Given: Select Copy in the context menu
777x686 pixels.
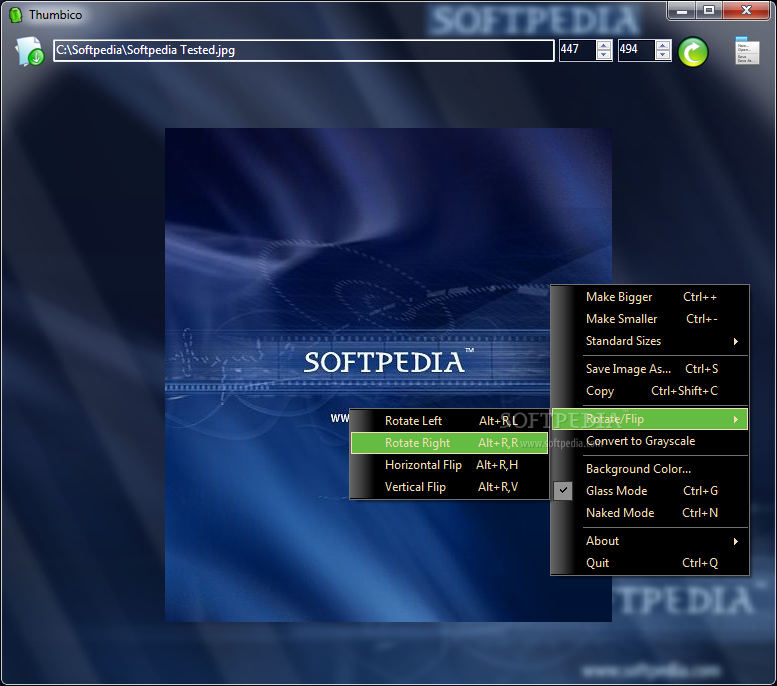Looking at the screenshot, I should point(650,391).
